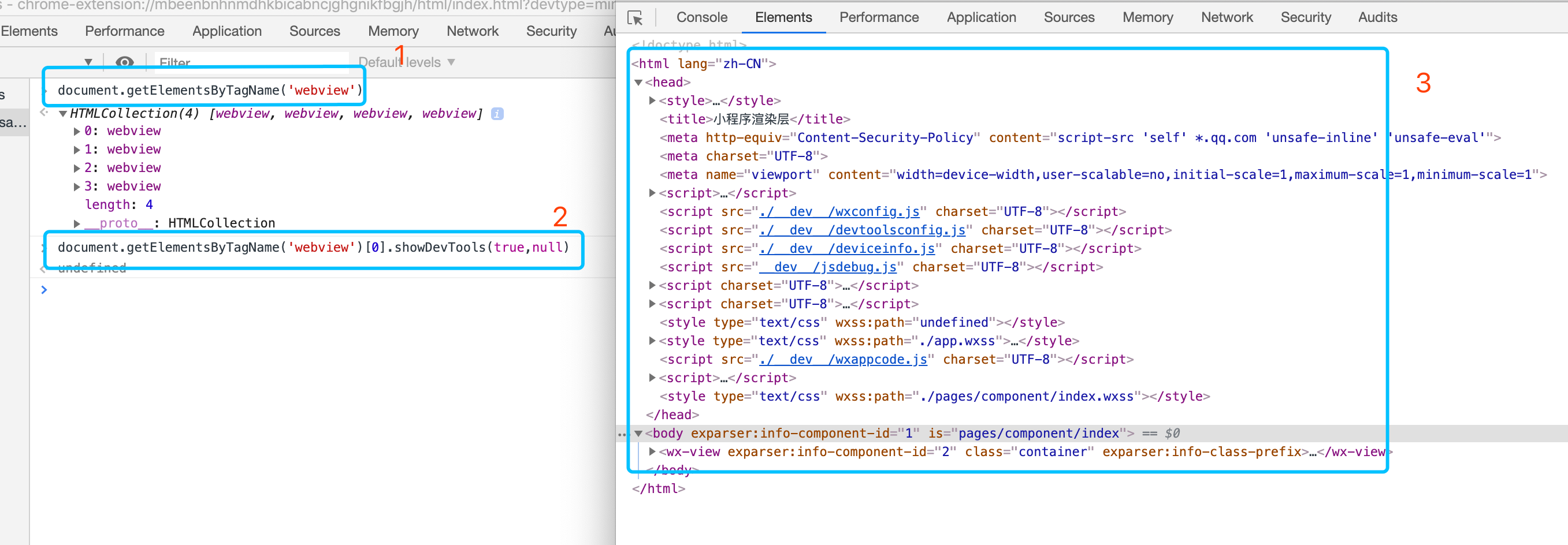Viewport: 1568px width, 545px height.
Task: Select the title 小程序渲染层 line
Action: point(755,119)
